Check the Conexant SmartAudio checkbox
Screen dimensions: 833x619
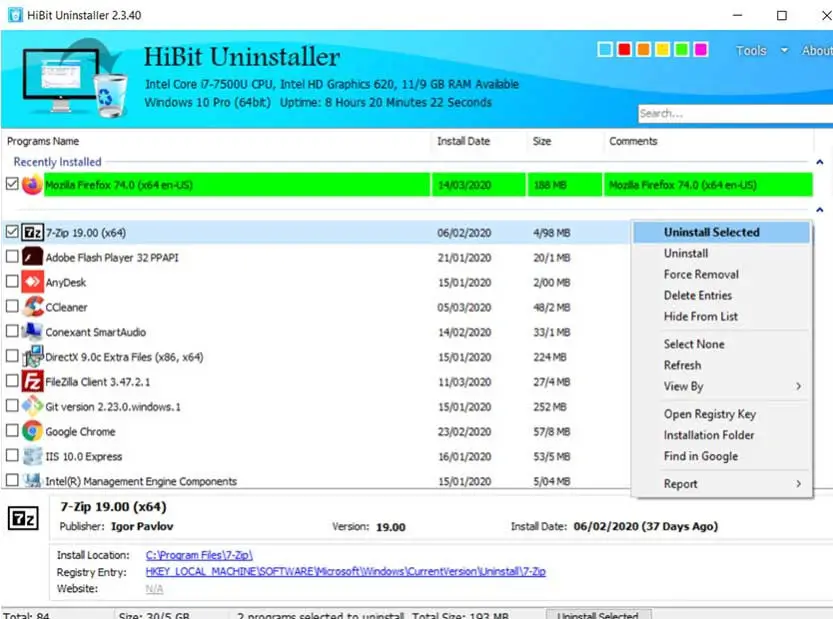pos(12,331)
